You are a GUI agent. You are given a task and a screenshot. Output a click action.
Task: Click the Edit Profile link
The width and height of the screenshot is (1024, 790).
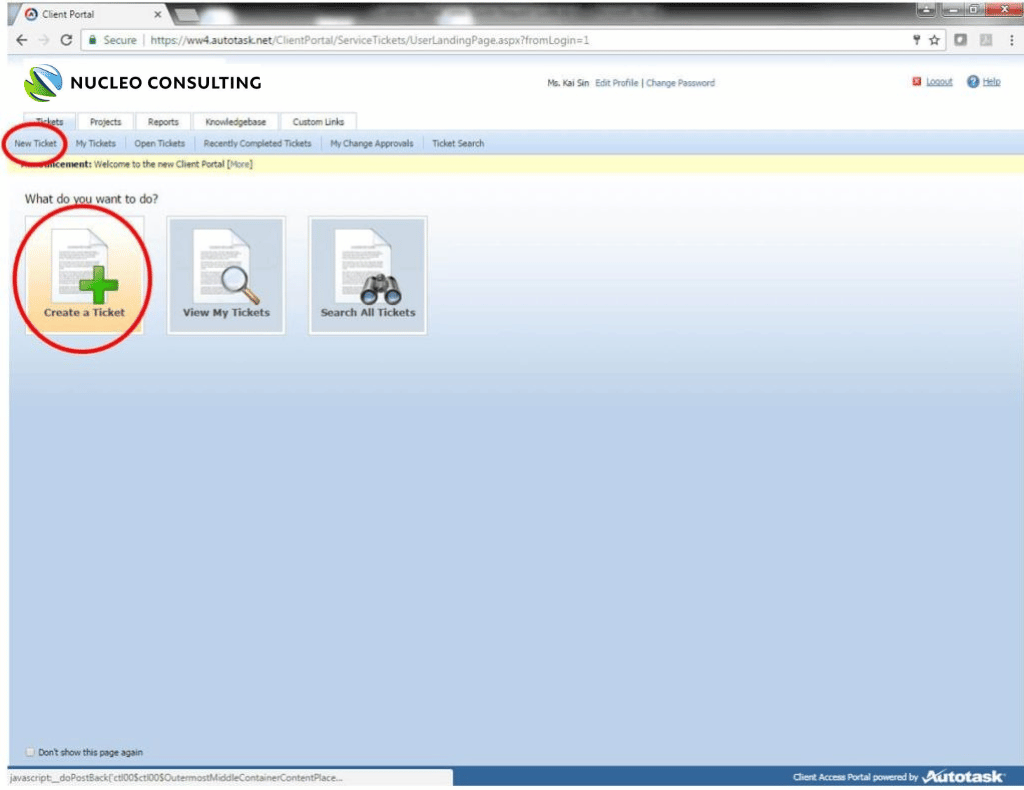point(616,83)
